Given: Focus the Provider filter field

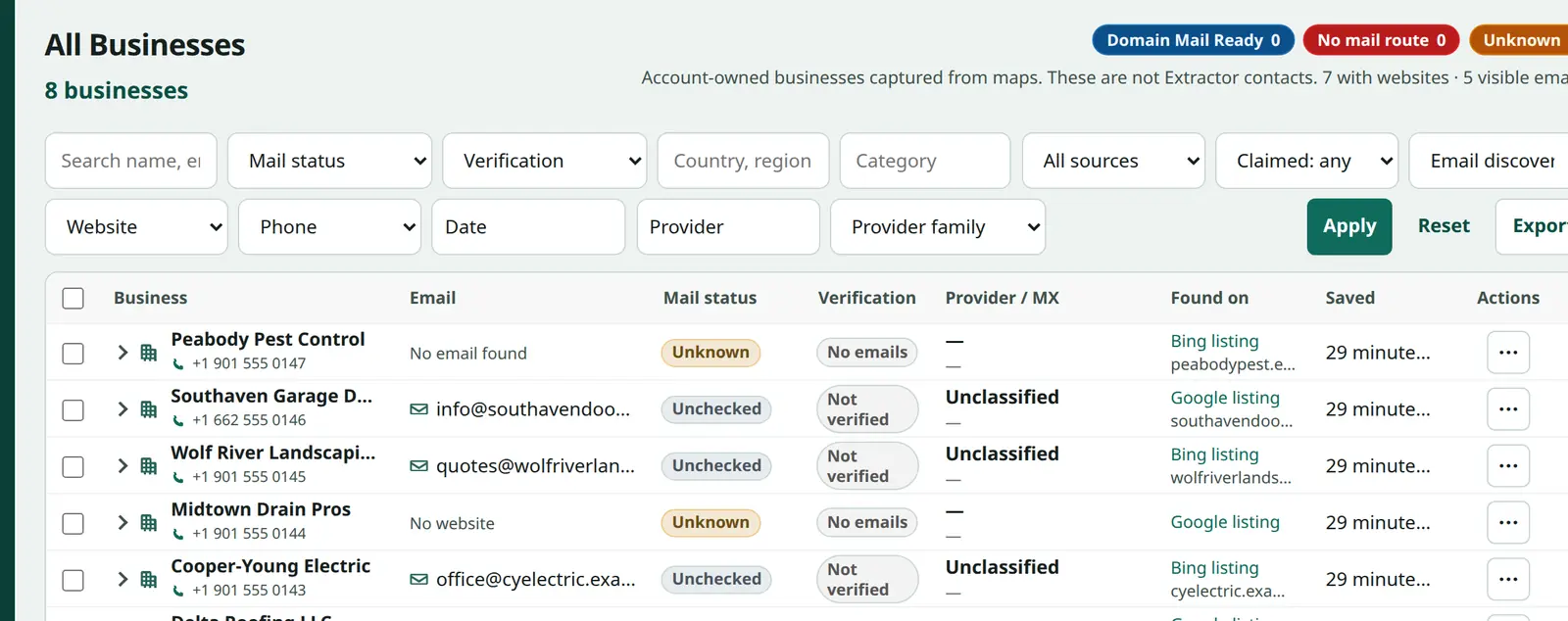Looking at the screenshot, I should 728,227.
